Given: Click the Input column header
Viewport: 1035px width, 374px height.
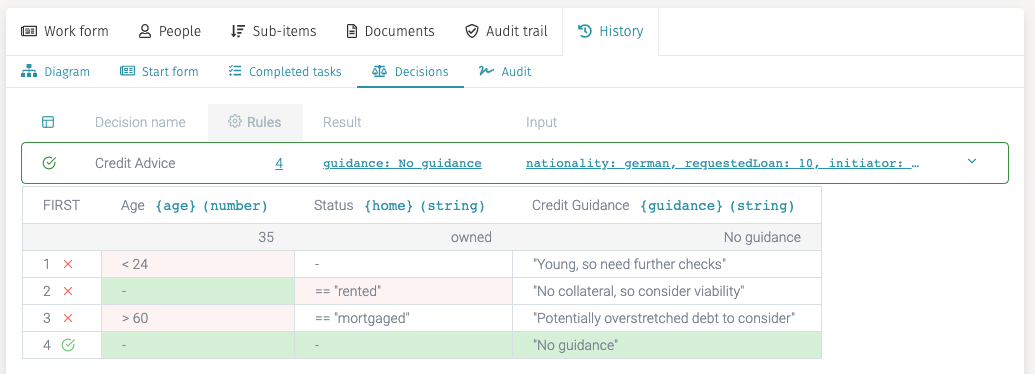Looking at the screenshot, I should [541, 122].
